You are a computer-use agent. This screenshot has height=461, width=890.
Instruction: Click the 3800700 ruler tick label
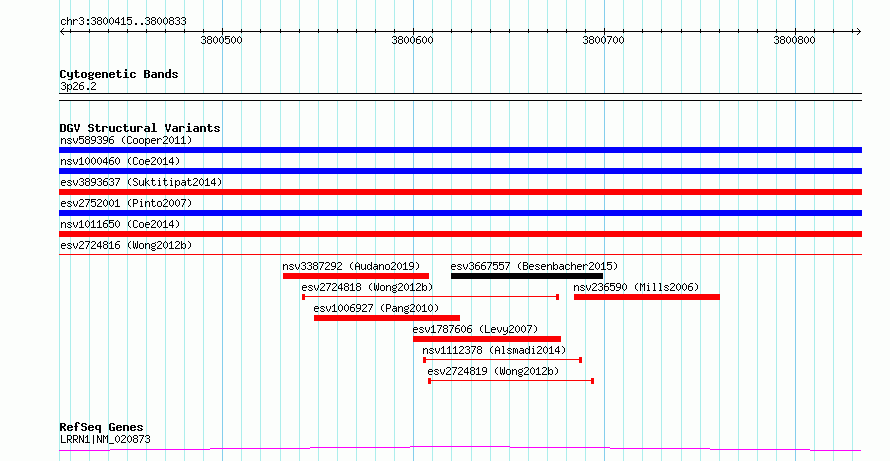coord(603,40)
